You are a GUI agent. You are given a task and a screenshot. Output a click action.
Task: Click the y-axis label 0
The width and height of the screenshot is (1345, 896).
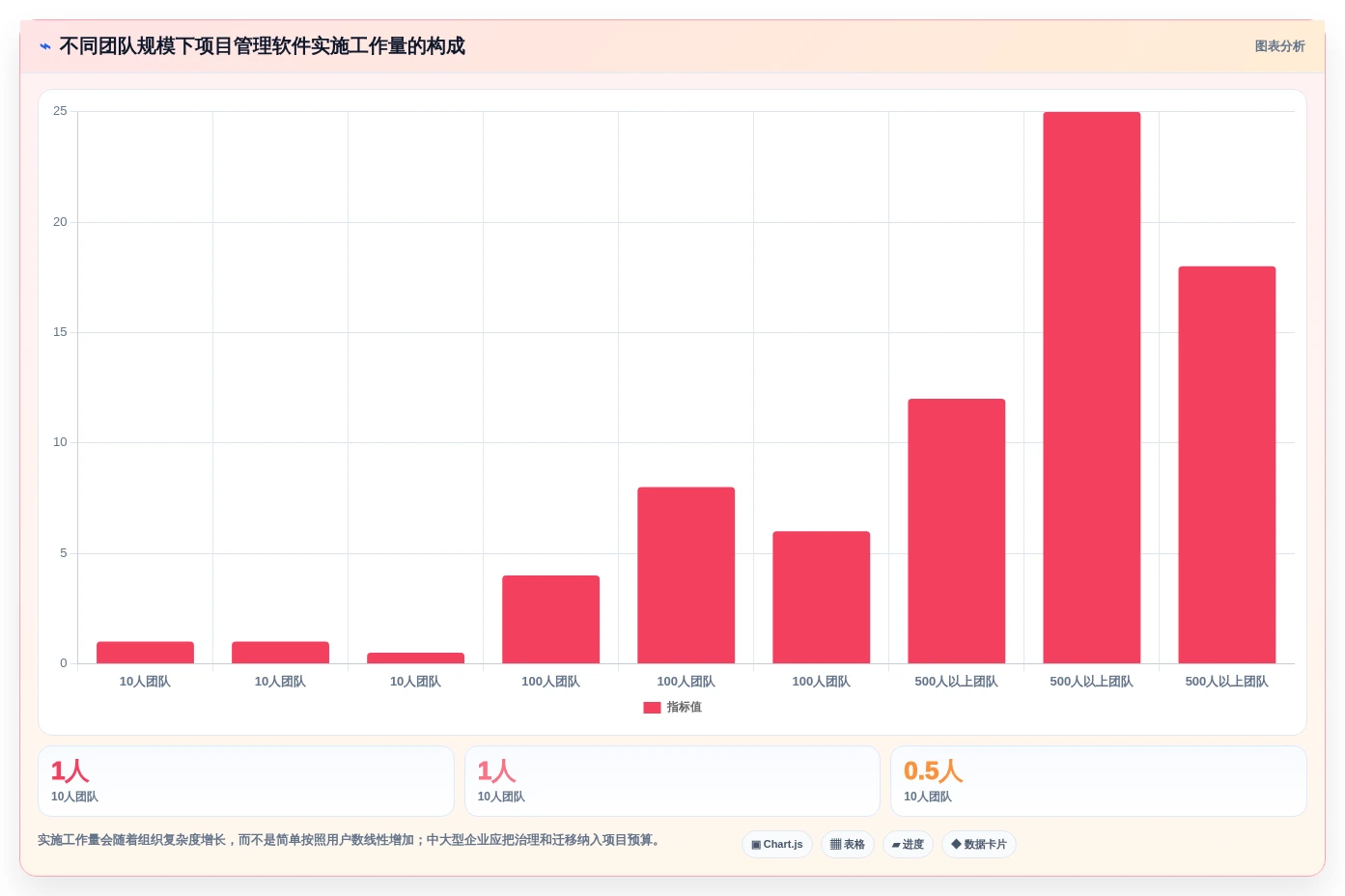click(64, 663)
